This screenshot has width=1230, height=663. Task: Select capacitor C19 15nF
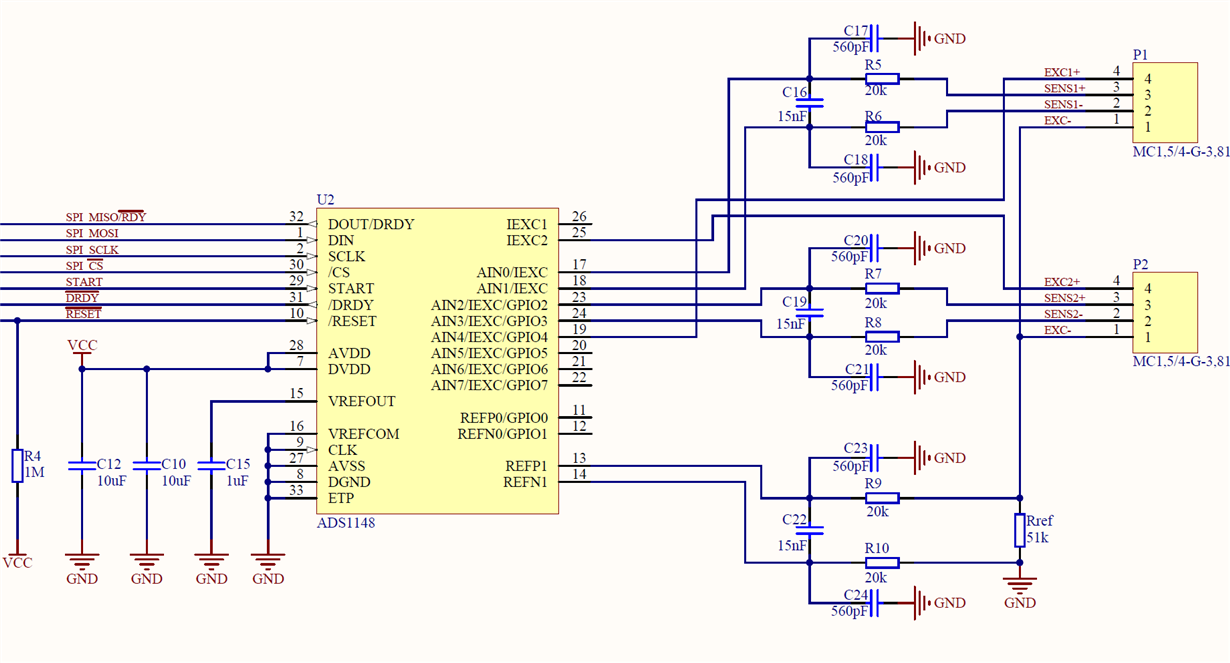(x=811, y=313)
